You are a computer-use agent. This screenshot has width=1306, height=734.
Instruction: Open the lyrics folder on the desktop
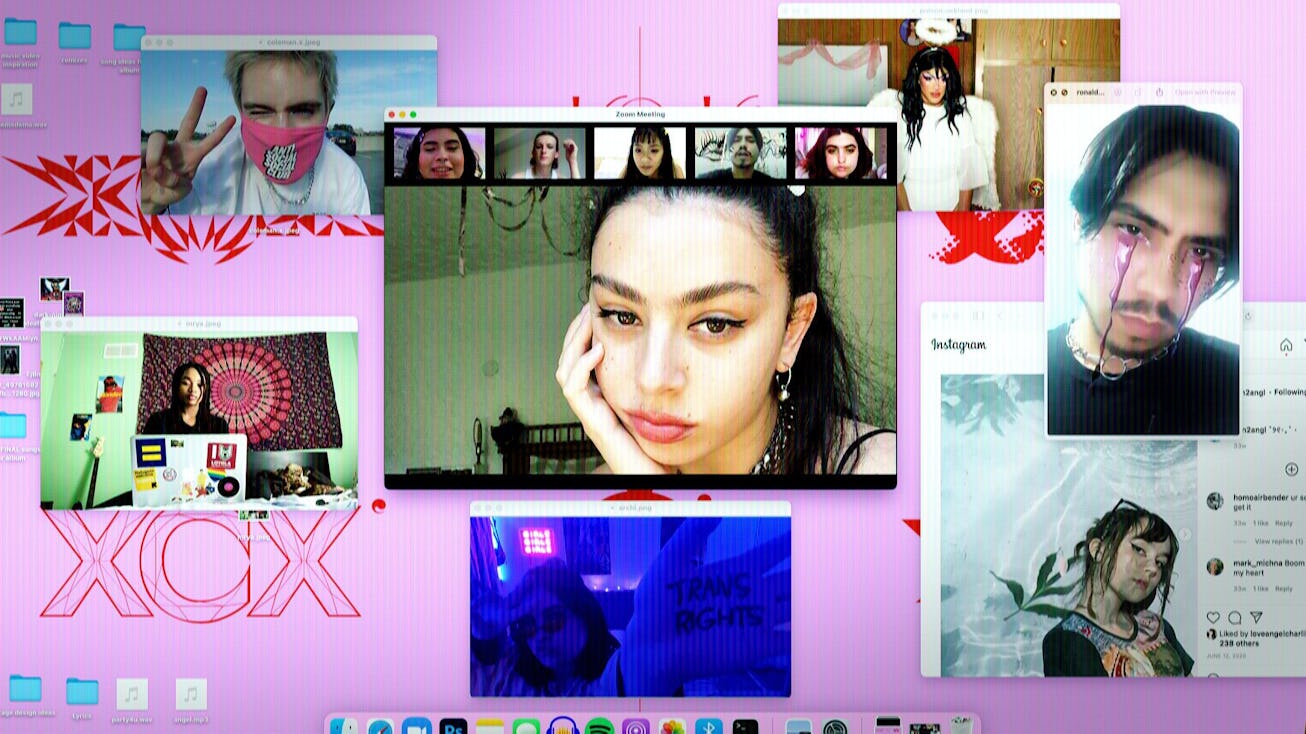click(x=82, y=692)
